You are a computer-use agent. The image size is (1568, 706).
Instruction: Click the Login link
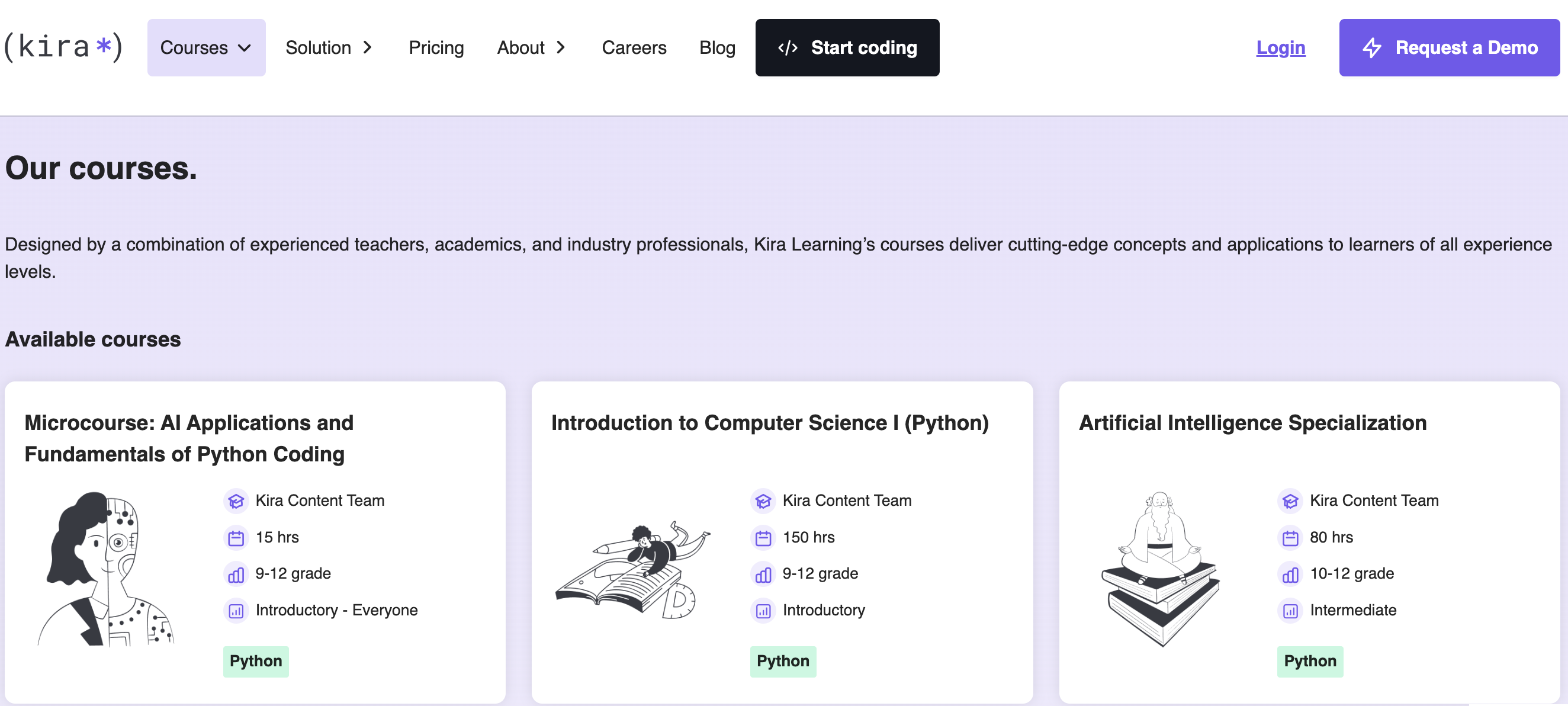click(1281, 47)
